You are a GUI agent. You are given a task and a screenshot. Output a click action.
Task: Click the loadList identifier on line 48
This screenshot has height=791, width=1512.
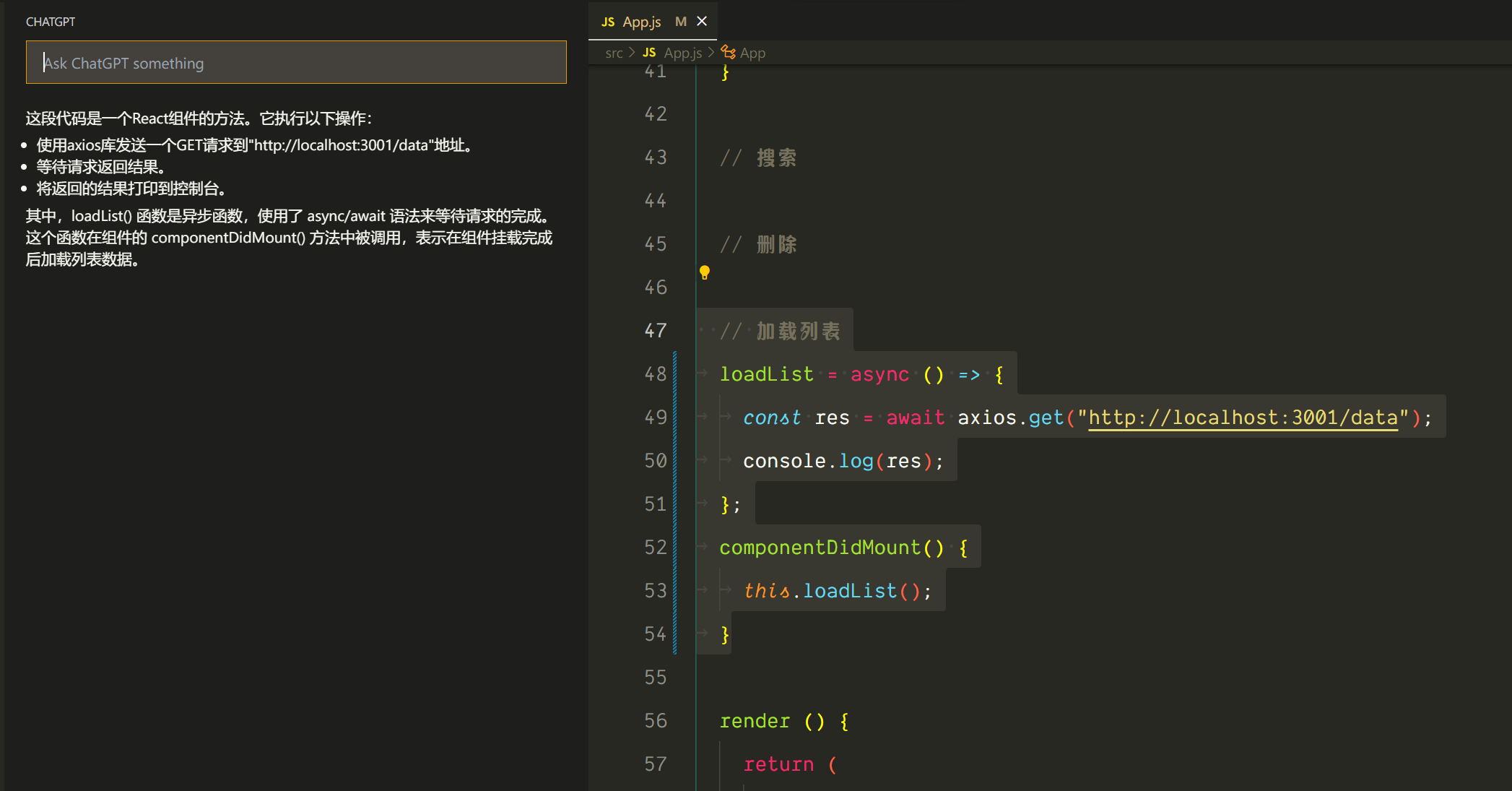coord(766,374)
